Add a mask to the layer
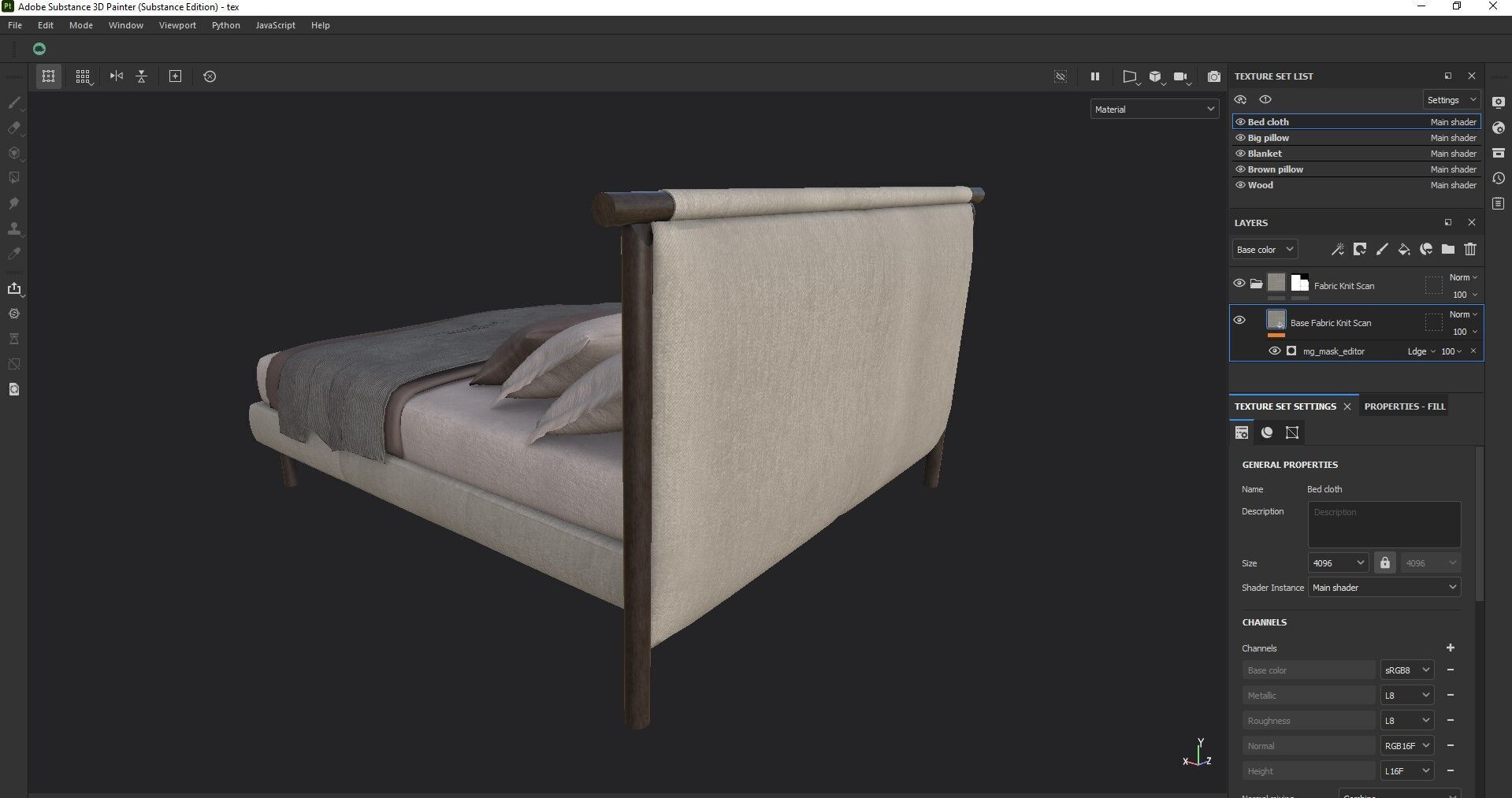This screenshot has width=1512, height=798. [x=1360, y=250]
